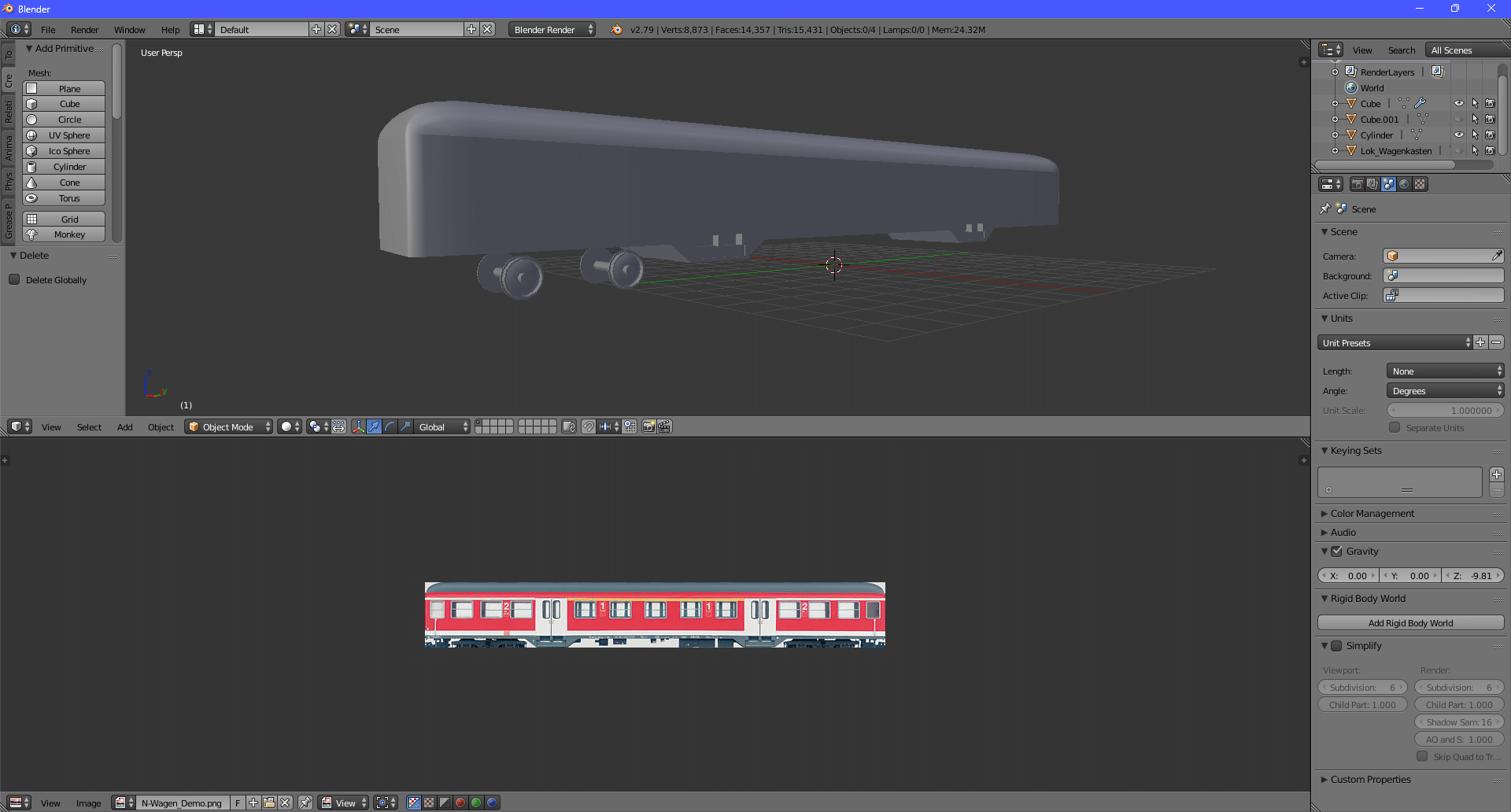
Task: Expand the Color Management panel
Action: coord(1372,514)
